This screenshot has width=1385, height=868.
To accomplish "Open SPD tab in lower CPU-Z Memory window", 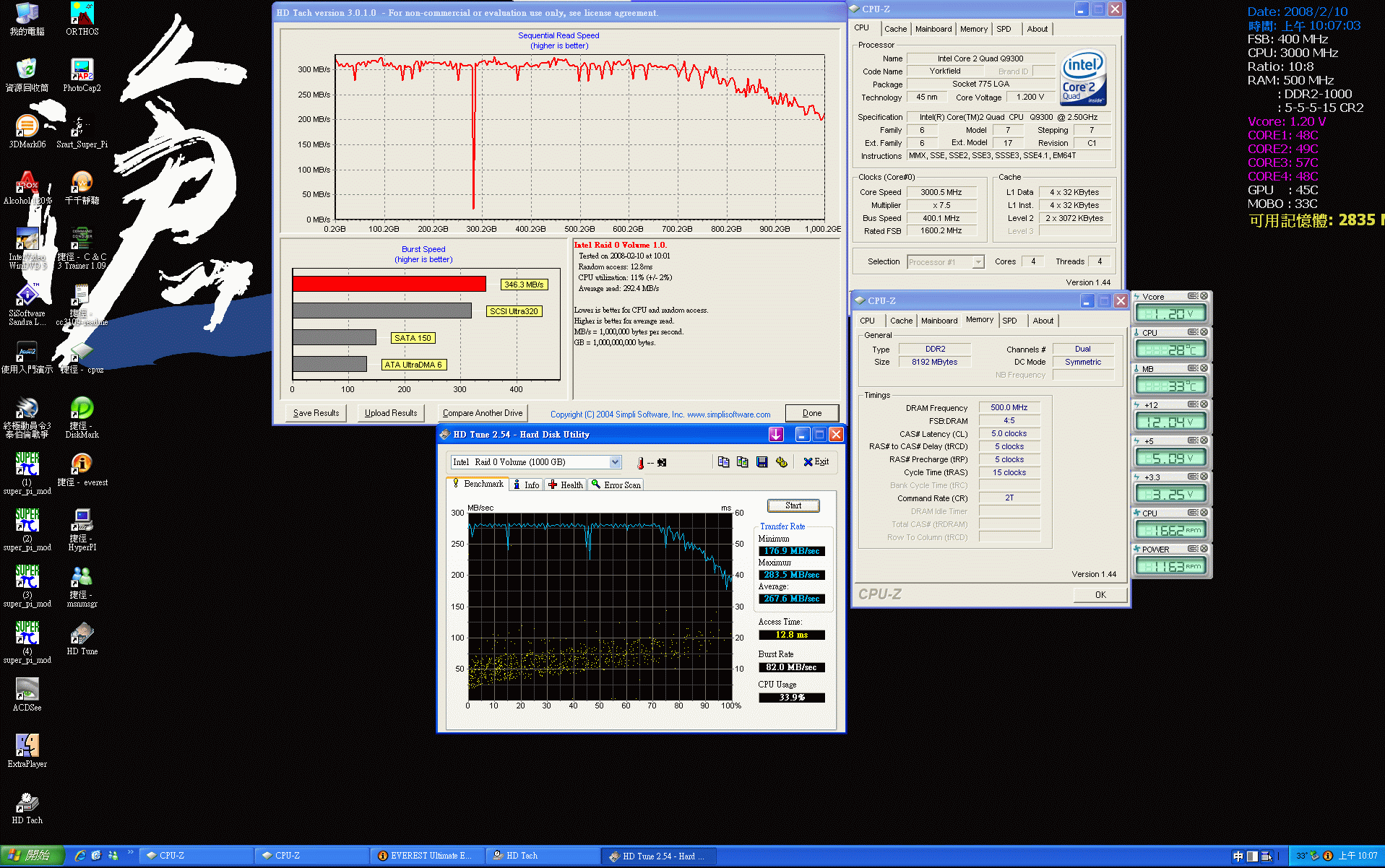I will (x=1009, y=321).
